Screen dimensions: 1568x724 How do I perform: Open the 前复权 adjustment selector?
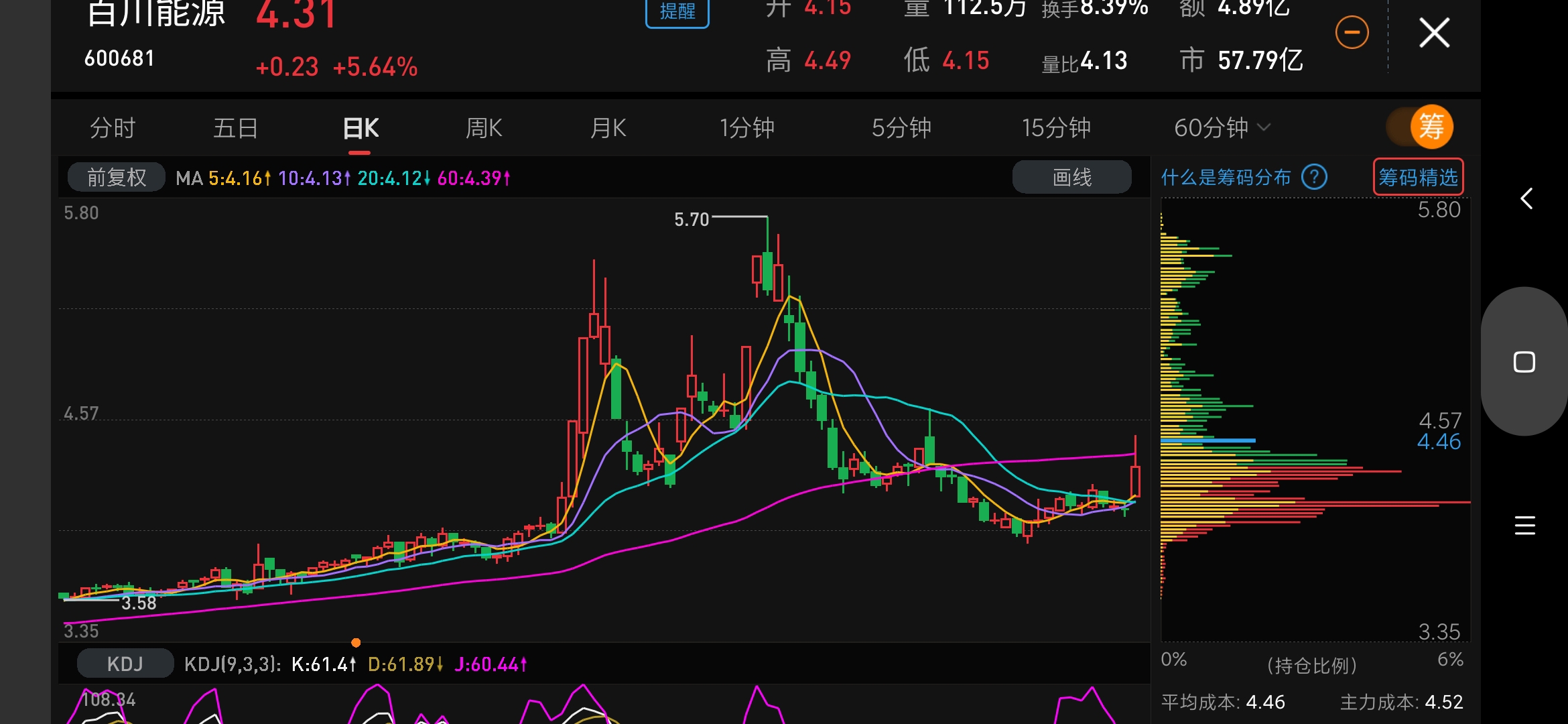point(117,178)
